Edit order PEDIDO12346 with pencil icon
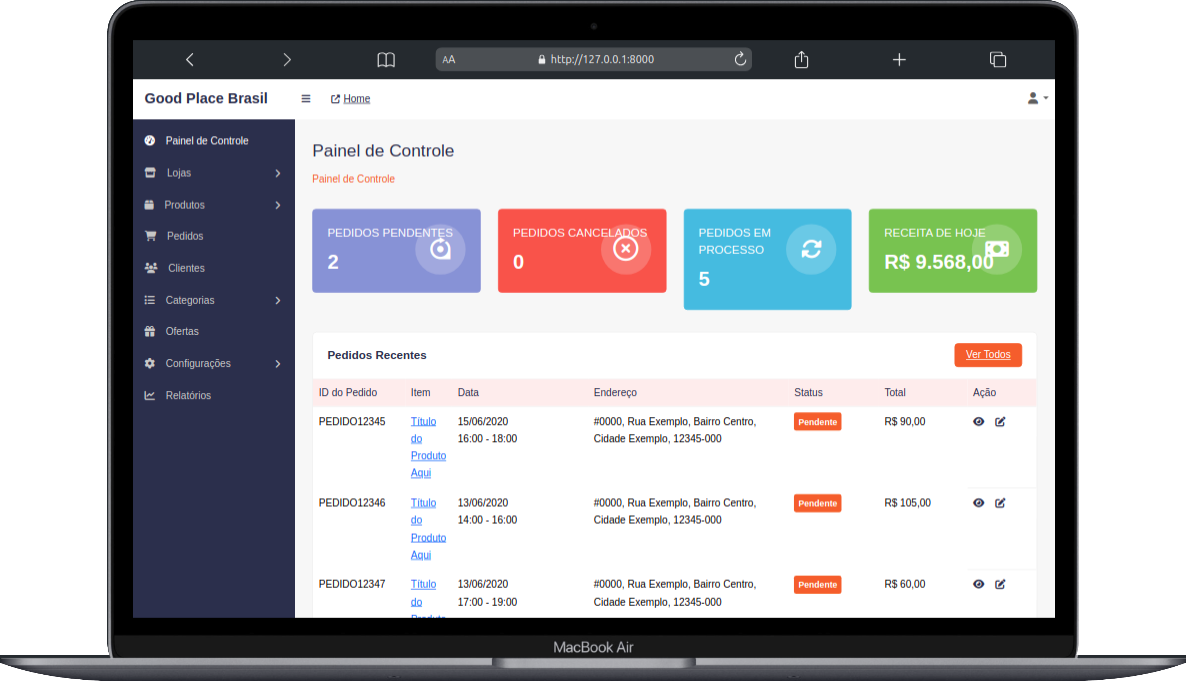 point(1000,502)
